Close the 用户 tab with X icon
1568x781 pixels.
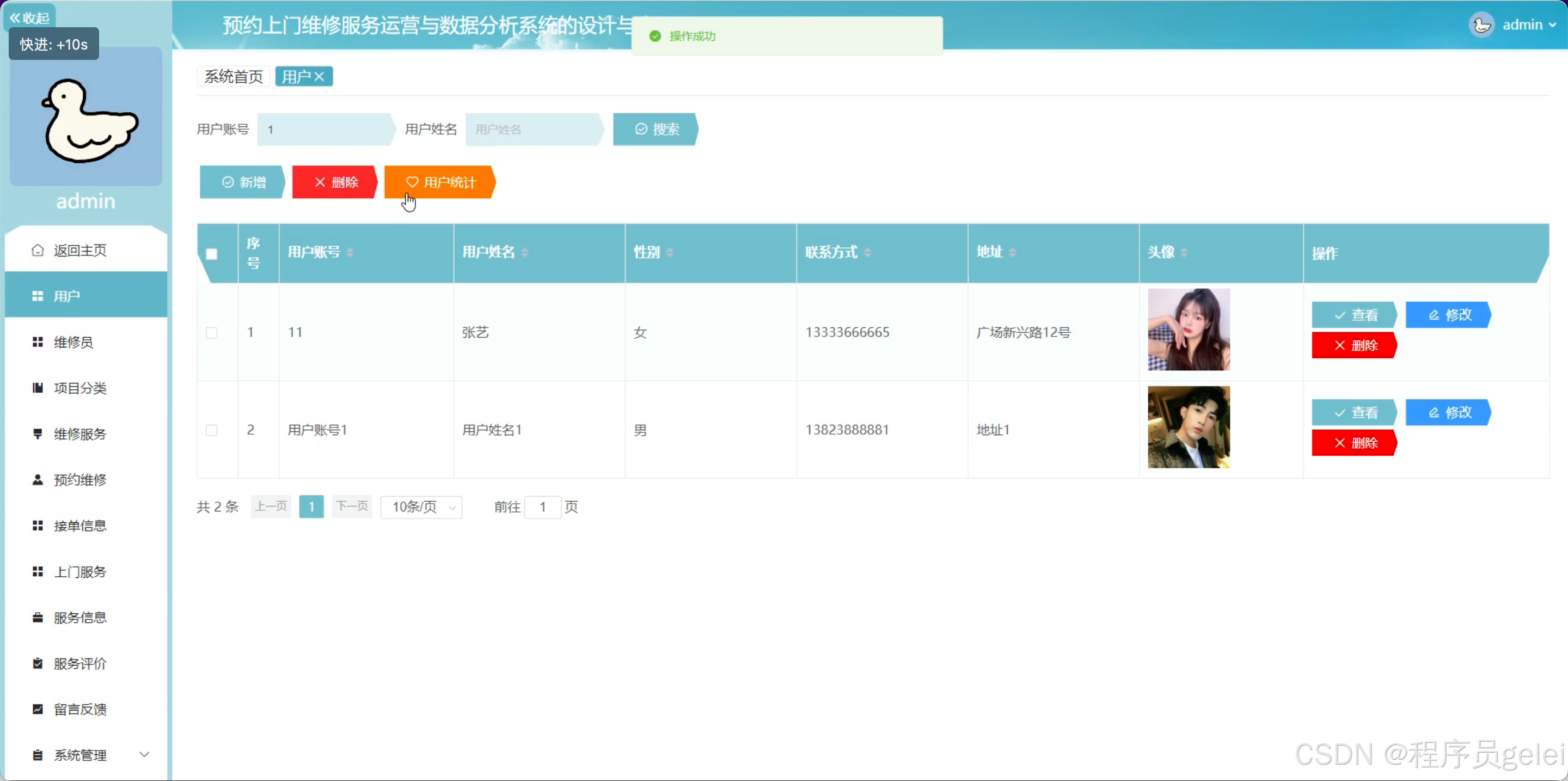click(320, 77)
